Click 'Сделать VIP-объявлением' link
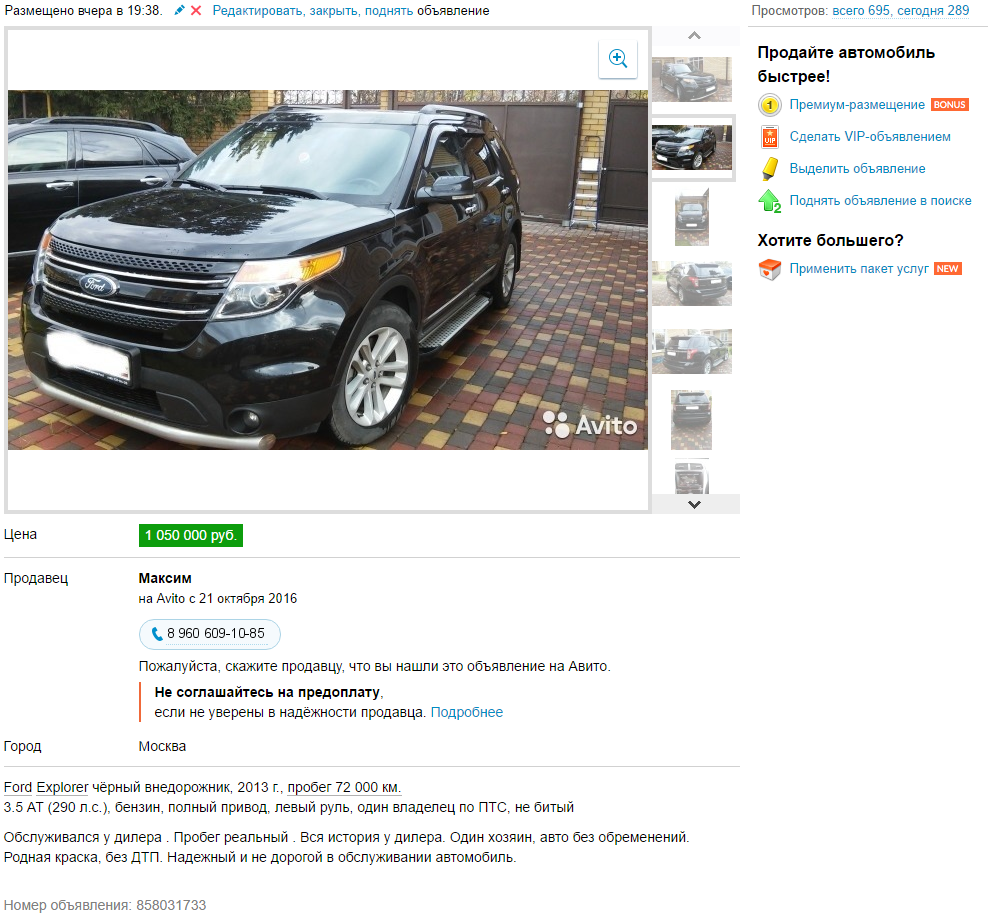The image size is (990, 920). click(870, 136)
